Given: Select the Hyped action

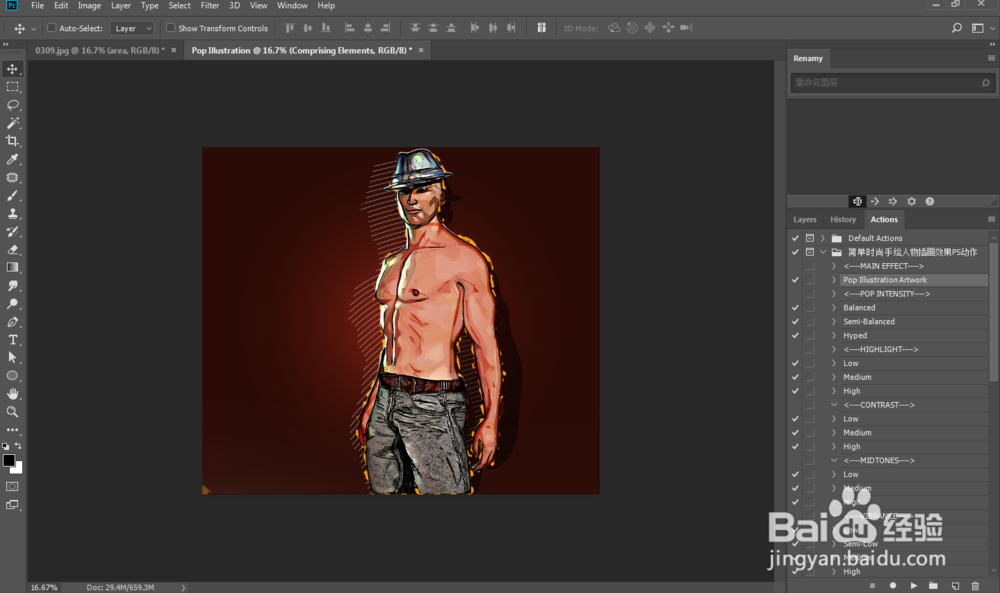Looking at the screenshot, I should pos(855,336).
